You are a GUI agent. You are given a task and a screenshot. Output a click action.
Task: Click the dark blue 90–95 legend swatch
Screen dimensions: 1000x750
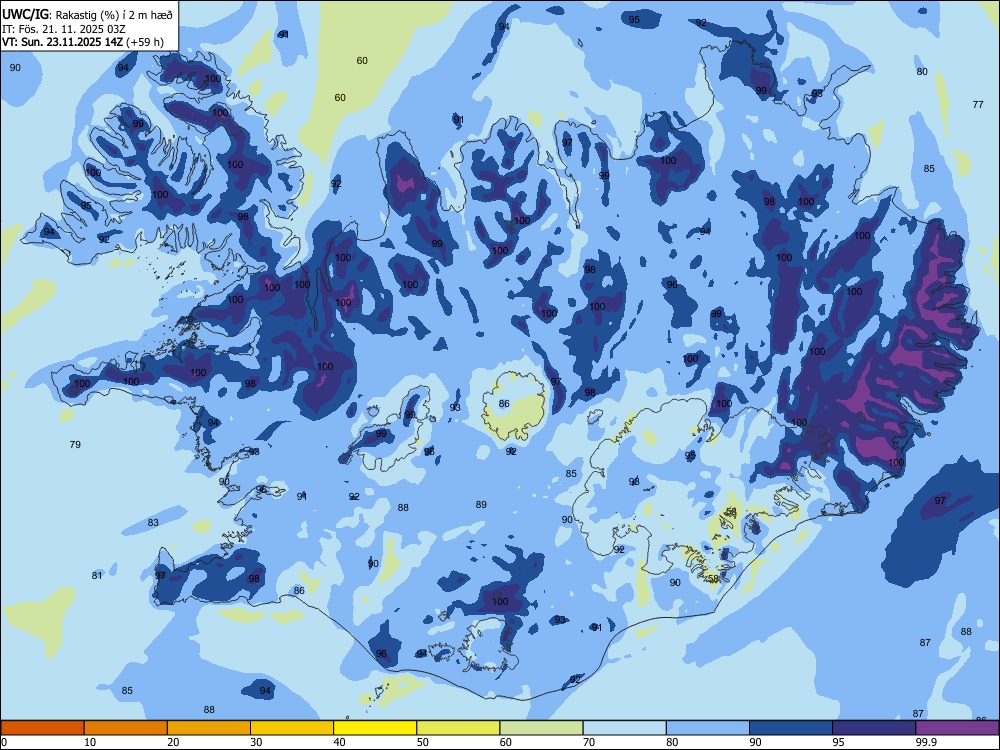click(x=791, y=728)
